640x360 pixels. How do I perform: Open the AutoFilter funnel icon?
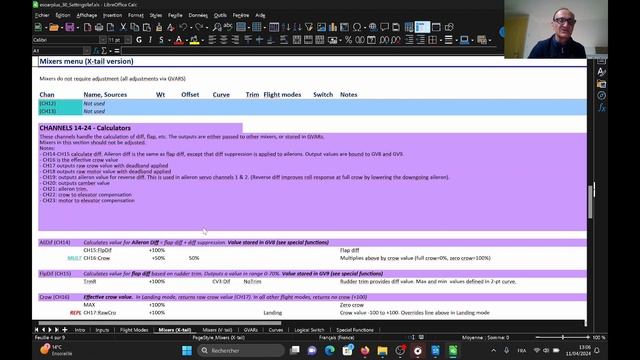coord(309,27)
